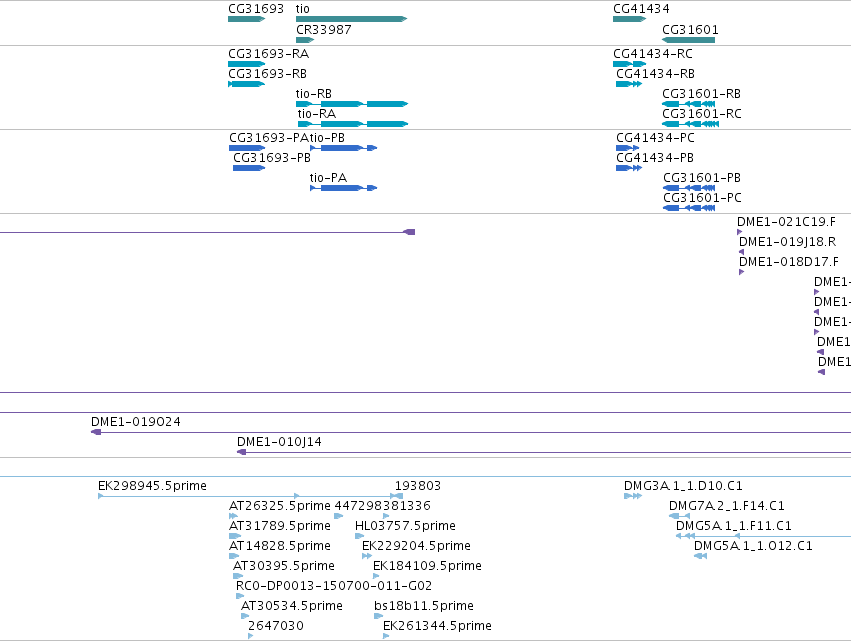Click the 193803 EST label
This screenshot has width=851, height=641.
click(417, 486)
